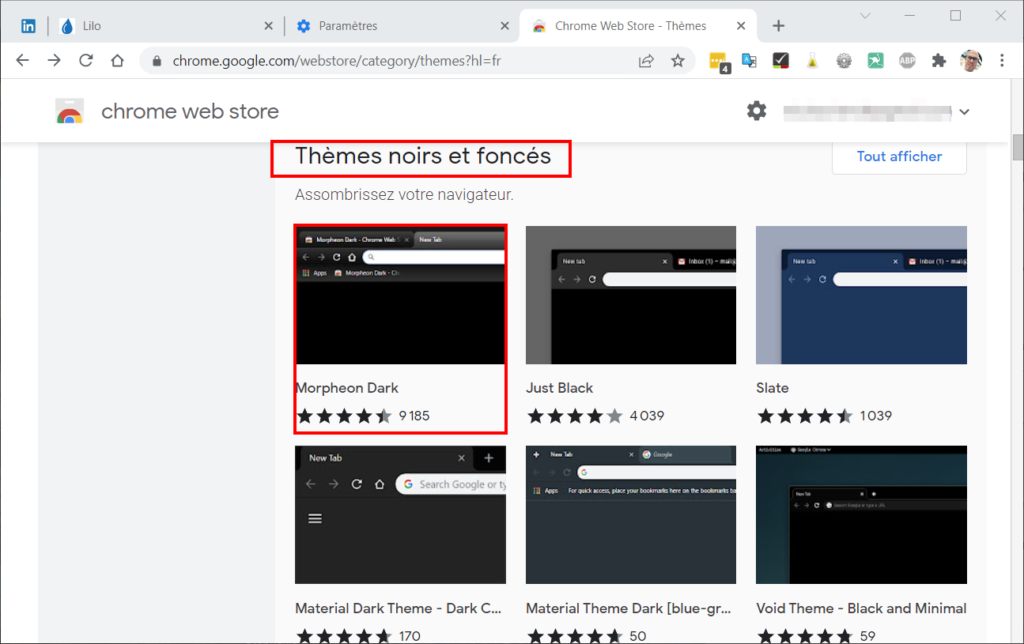Open the Slate theme thumbnail
This screenshot has height=644, width=1024.
point(861,295)
